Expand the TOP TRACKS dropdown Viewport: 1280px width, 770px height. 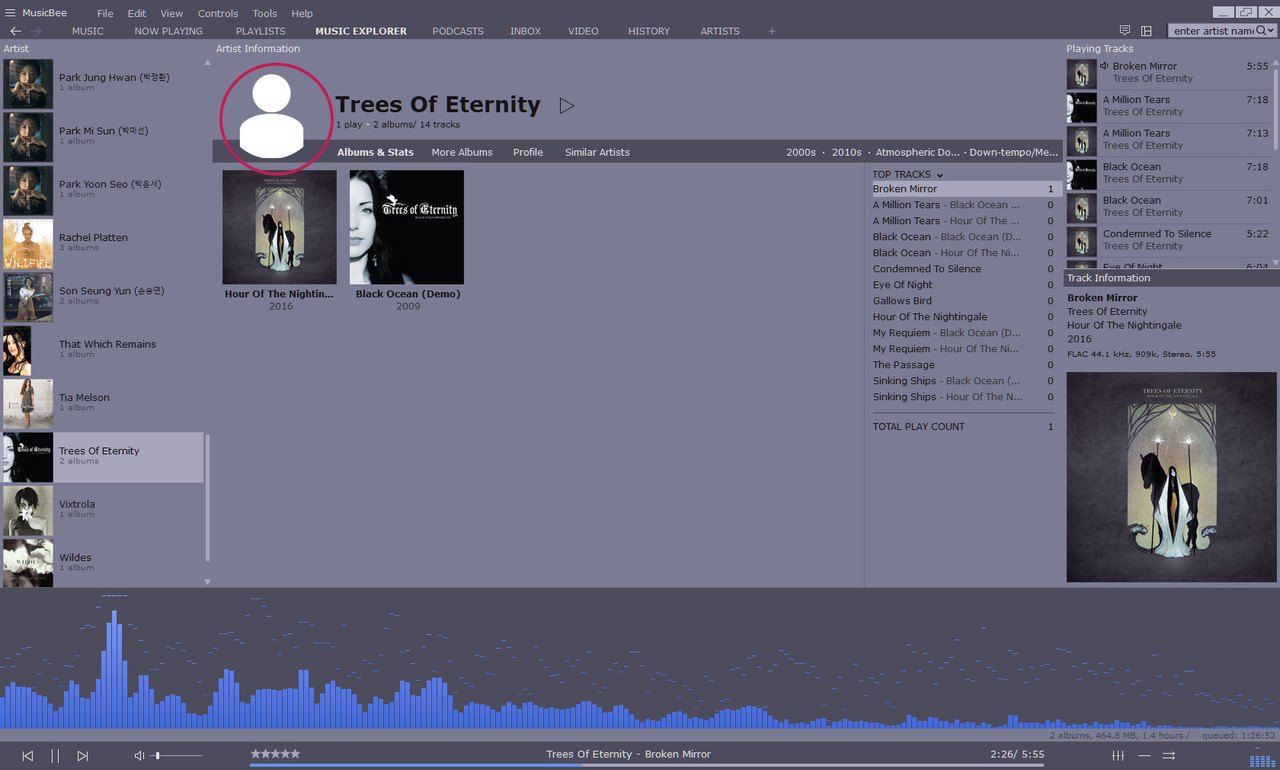[939, 175]
